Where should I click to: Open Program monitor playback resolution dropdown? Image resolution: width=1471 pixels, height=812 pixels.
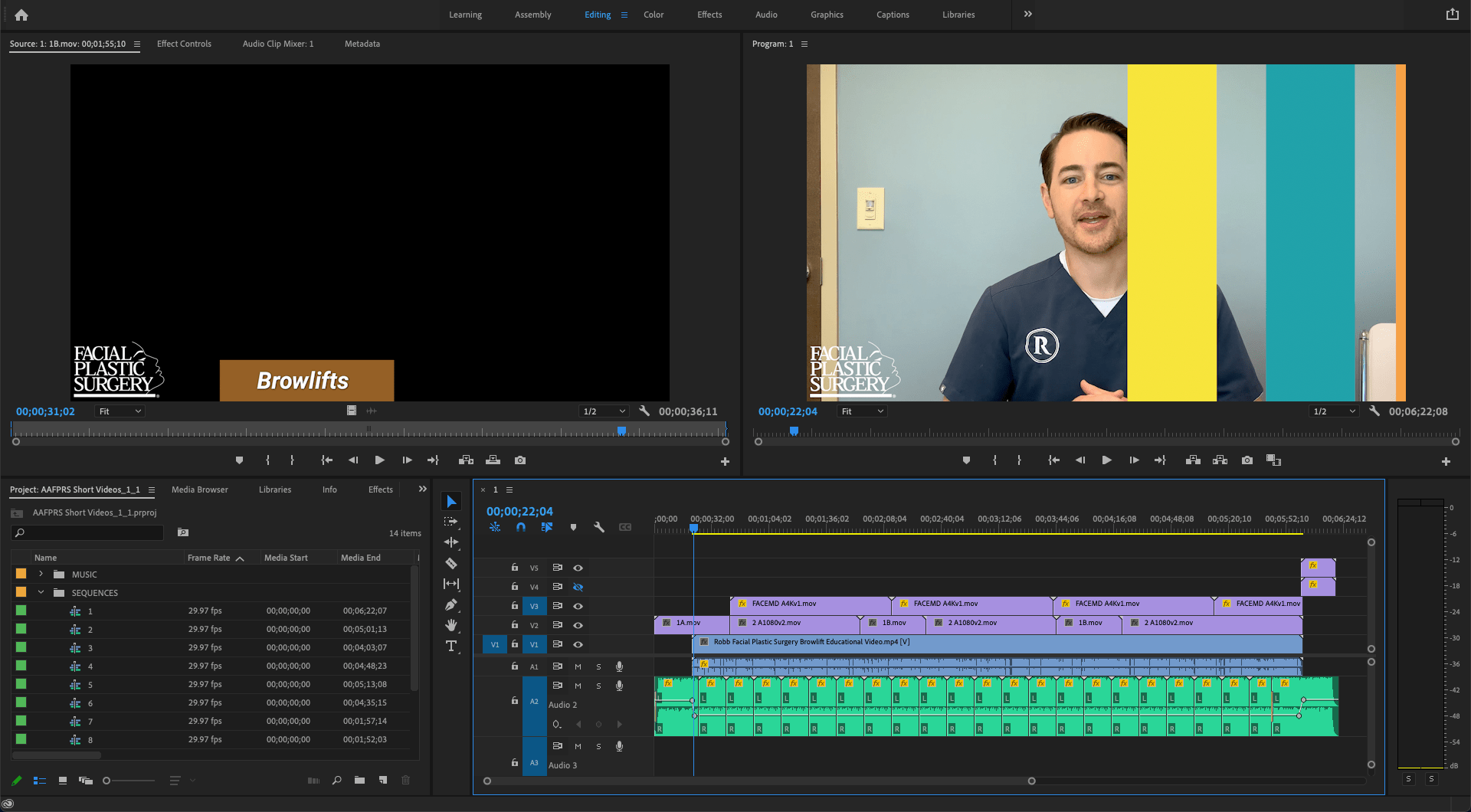(1335, 411)
